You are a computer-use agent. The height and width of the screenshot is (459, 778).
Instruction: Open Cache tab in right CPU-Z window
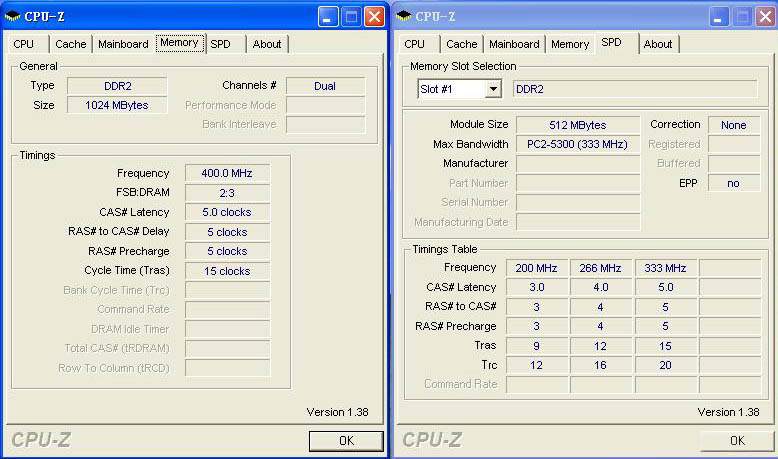(461, 44)
